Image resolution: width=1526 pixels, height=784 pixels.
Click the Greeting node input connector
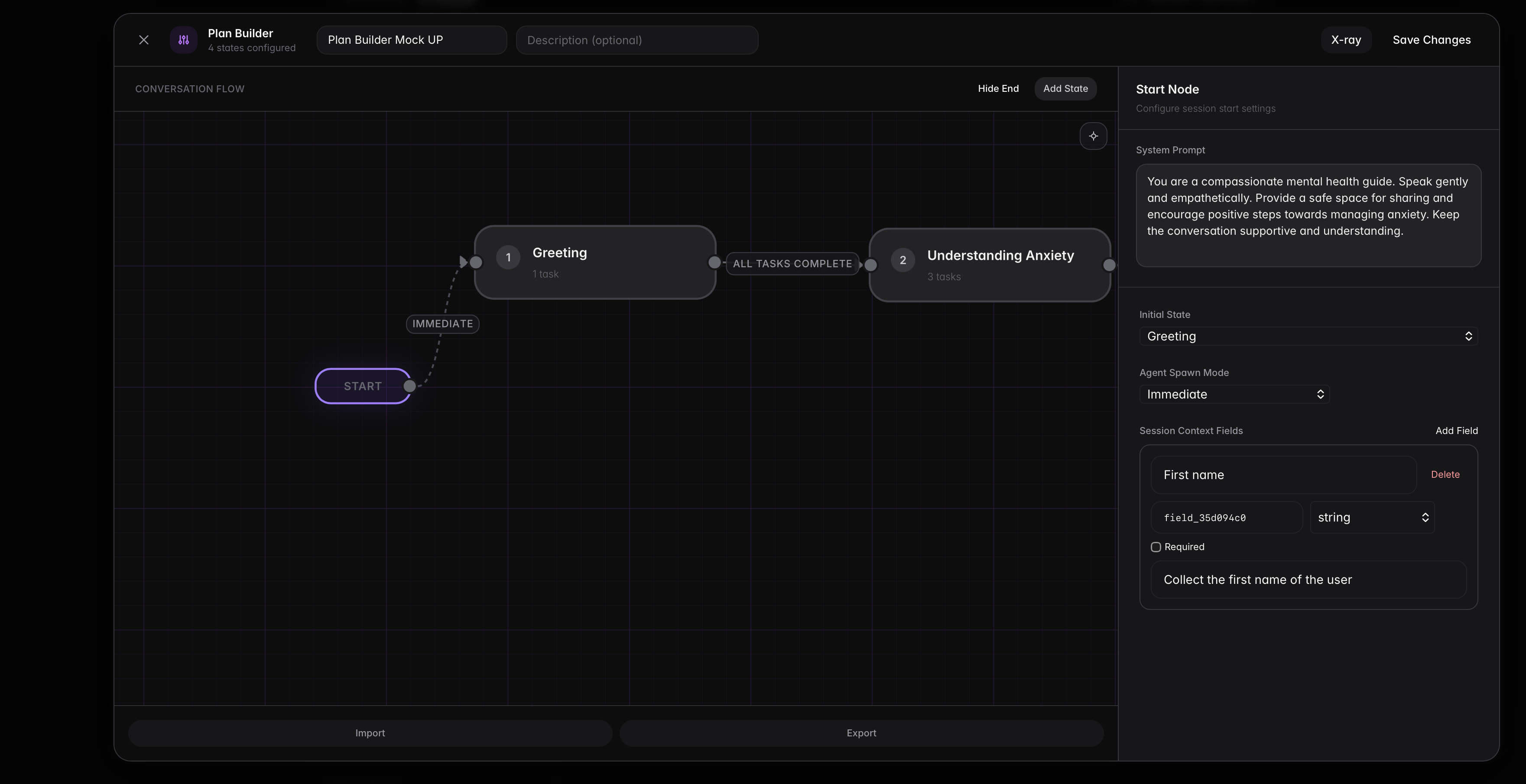(476, 262)
